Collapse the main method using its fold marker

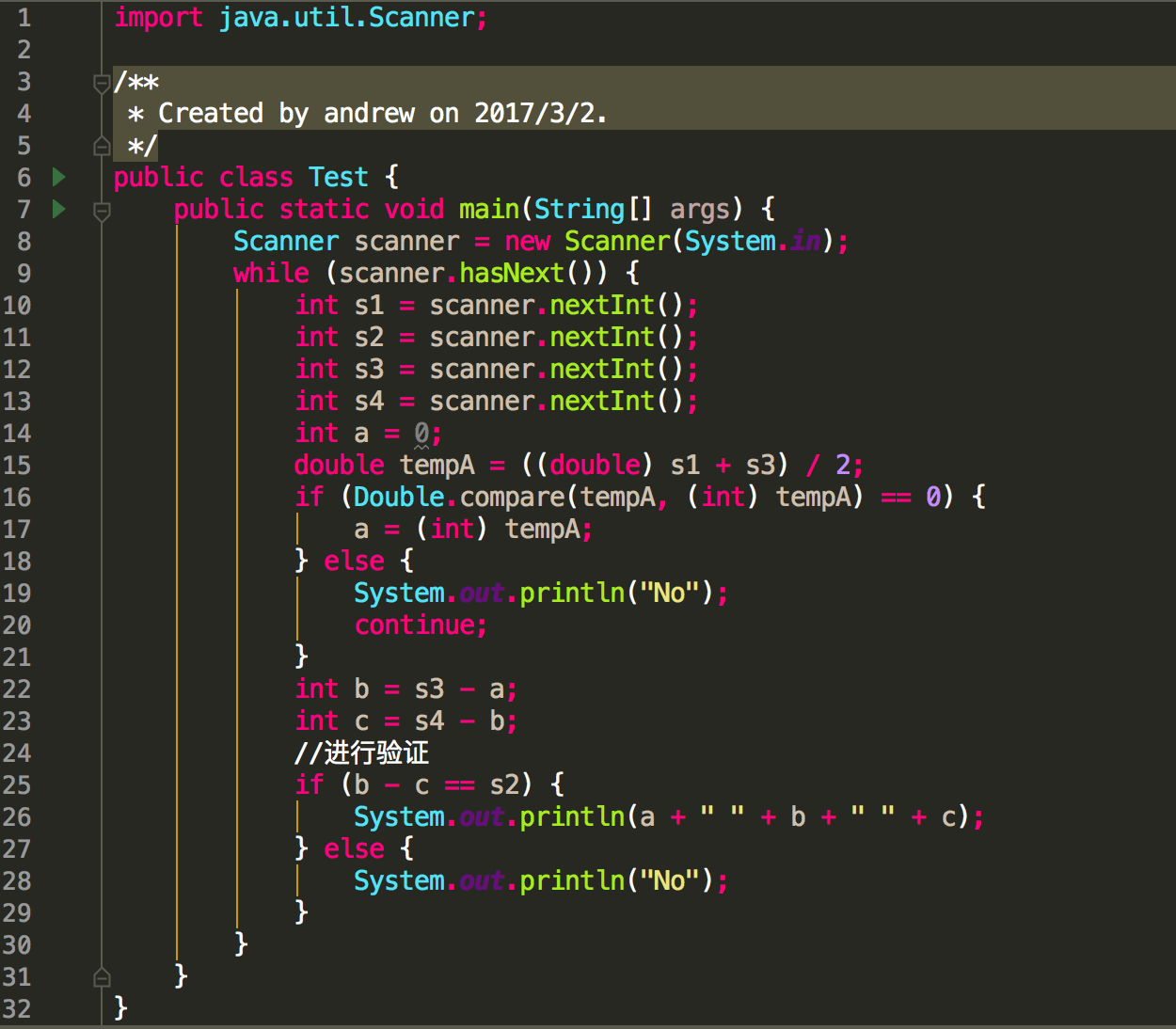102,212
